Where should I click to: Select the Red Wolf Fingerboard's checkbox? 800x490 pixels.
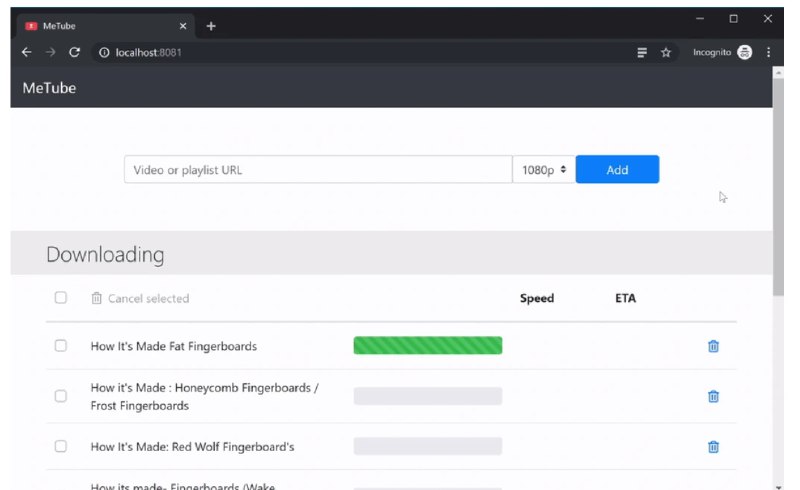(60, 447)
